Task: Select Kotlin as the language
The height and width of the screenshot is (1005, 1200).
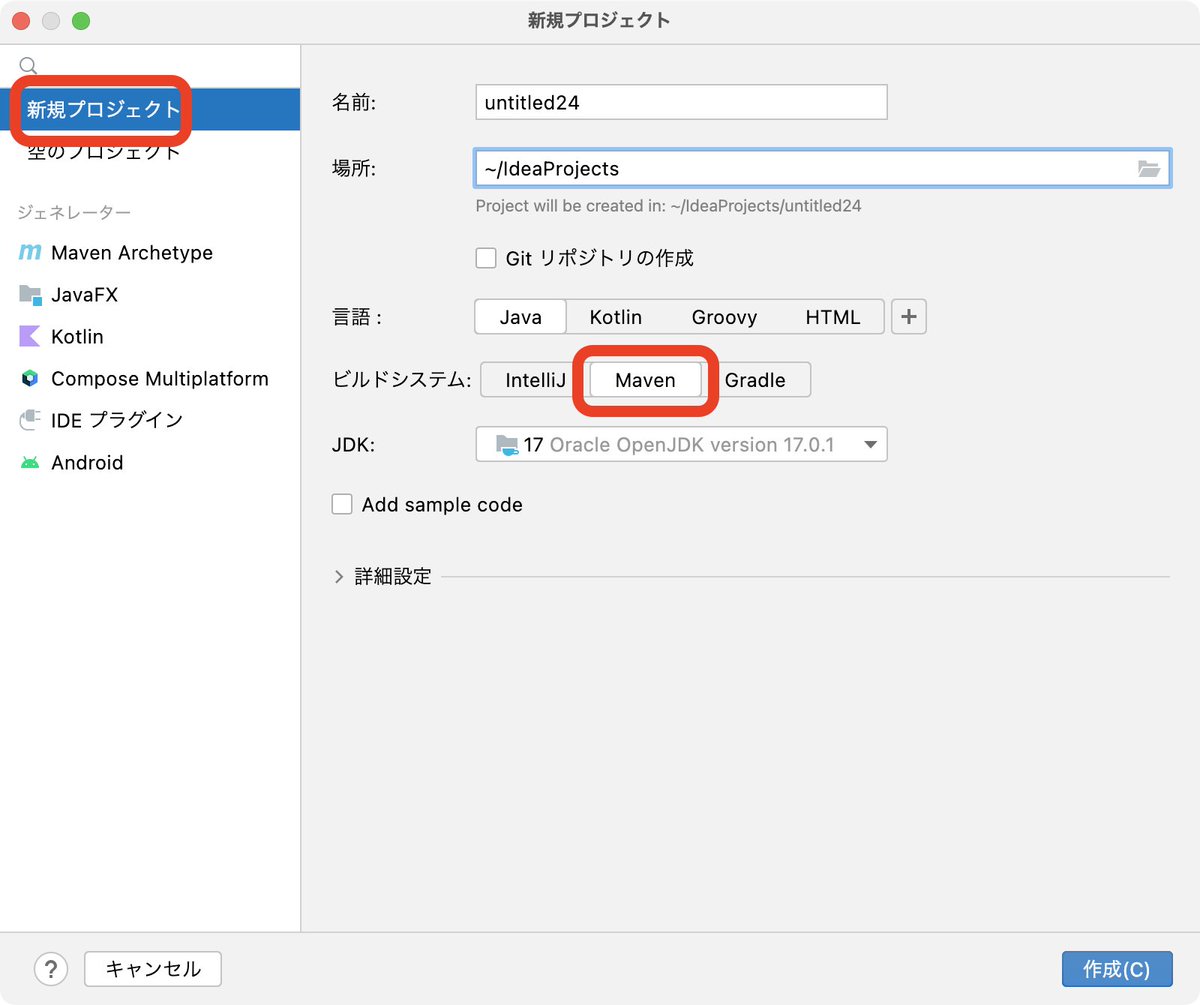Action: (616, 317)
